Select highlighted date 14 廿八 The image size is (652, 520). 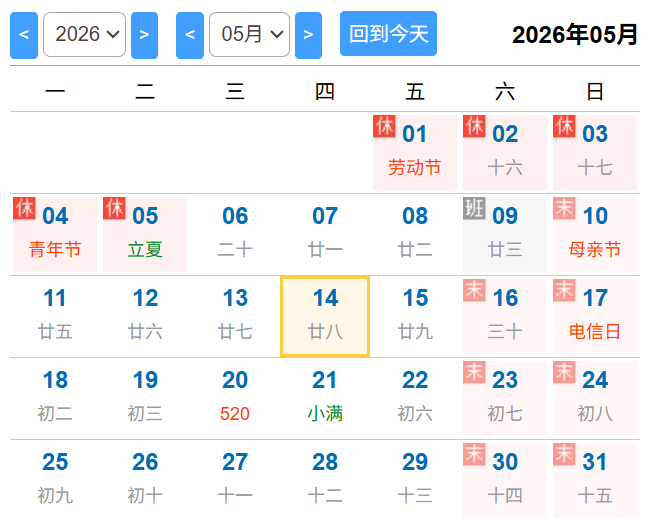[325, 316]
